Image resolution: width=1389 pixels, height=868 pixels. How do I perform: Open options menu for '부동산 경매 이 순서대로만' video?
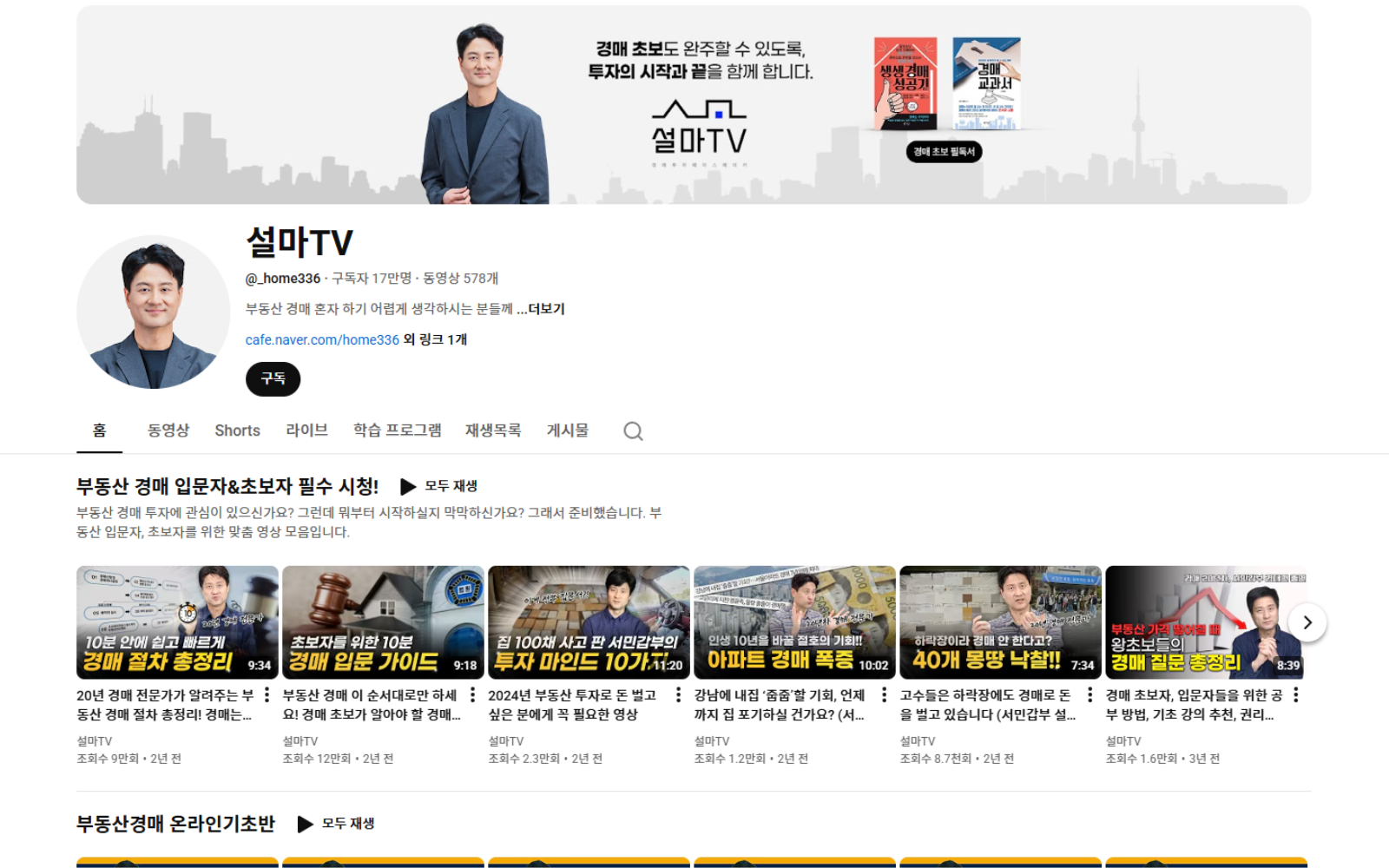tap(472, 695)
